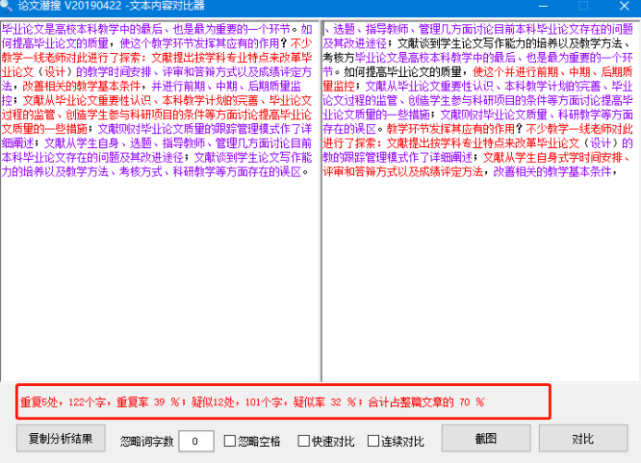Viewport: 641px width, 463px height.
Task: Click right pane line starting 评审和答辩方式
Action: tap(470, 172)
